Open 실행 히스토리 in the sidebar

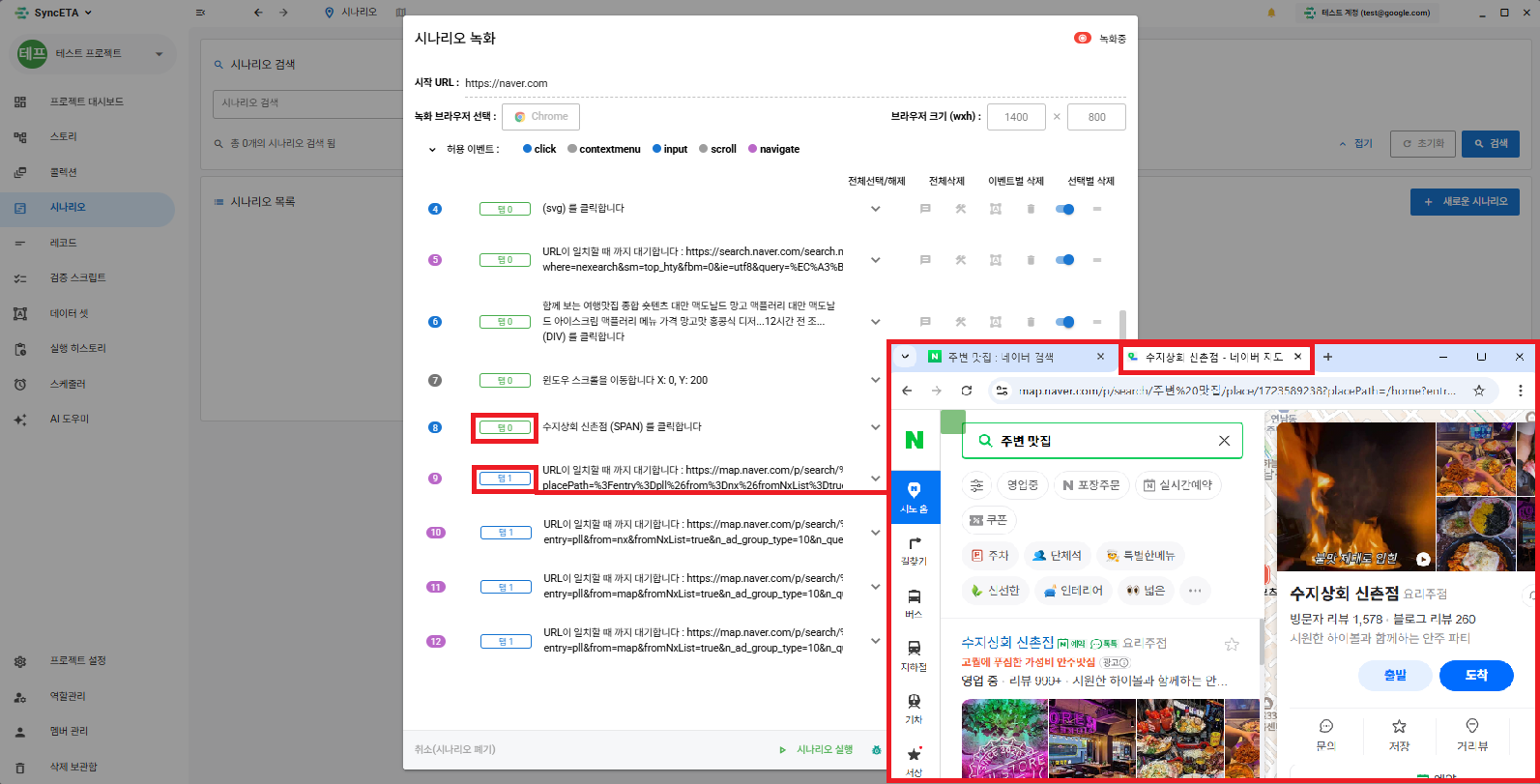(x=87, y=348)
